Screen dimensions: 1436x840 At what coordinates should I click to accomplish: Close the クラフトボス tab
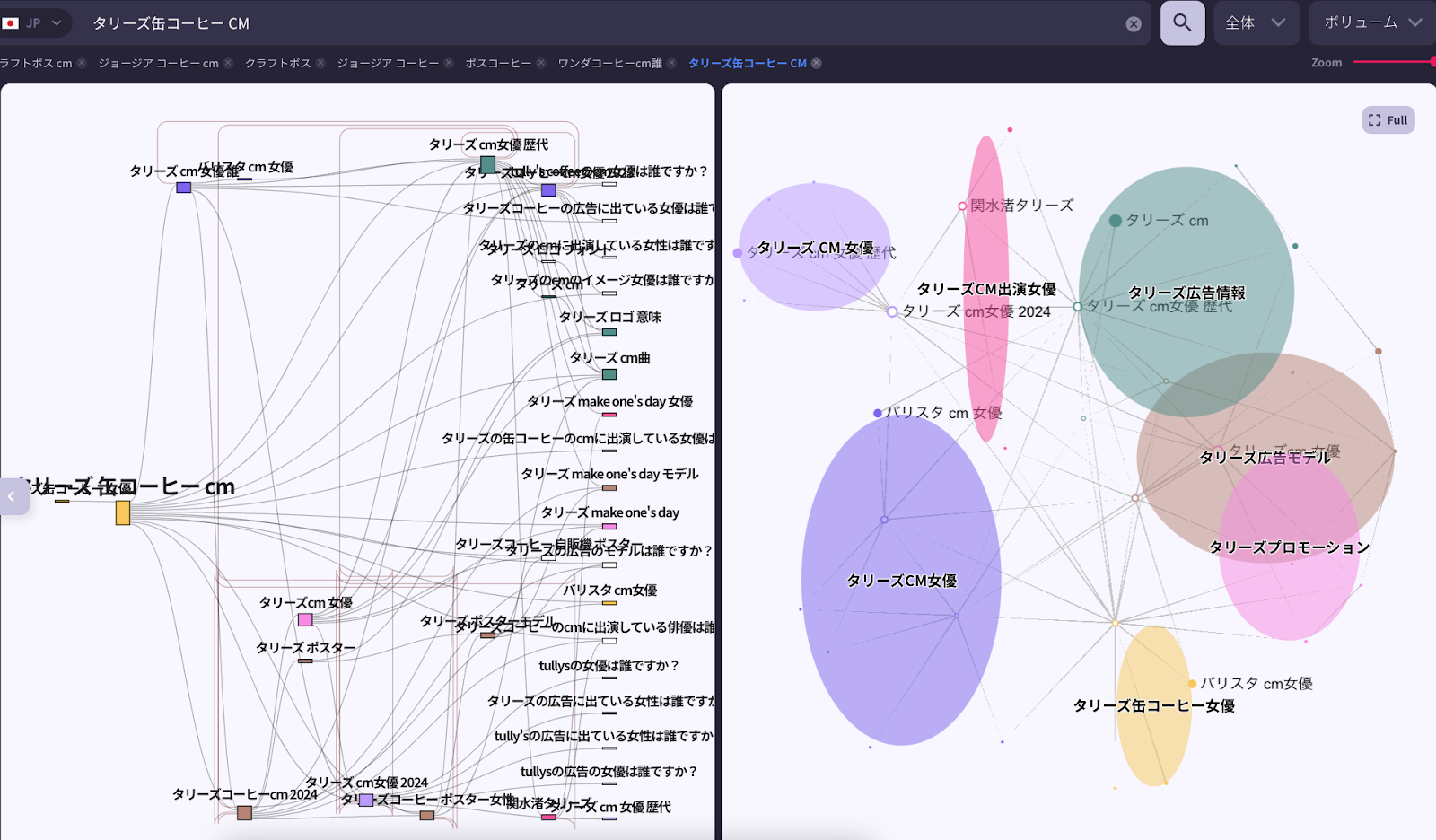pos(320,63)
